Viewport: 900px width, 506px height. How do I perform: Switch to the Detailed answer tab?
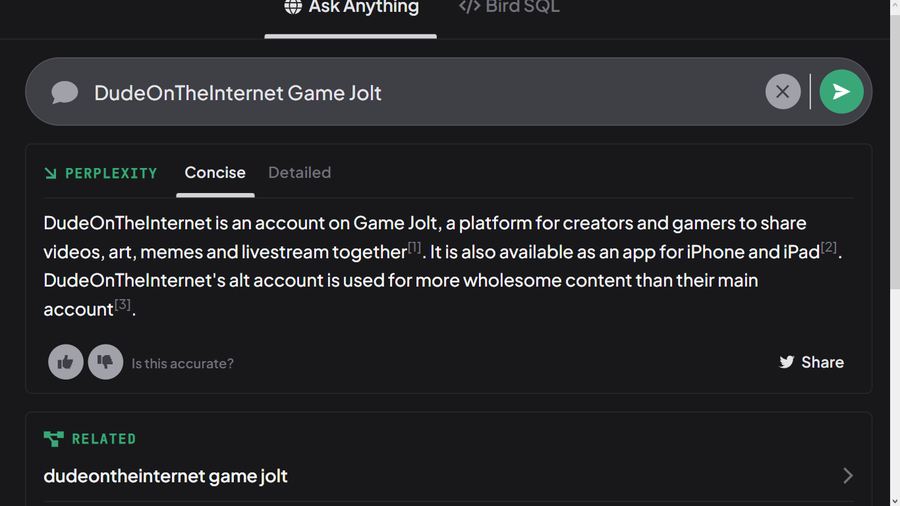299,172
